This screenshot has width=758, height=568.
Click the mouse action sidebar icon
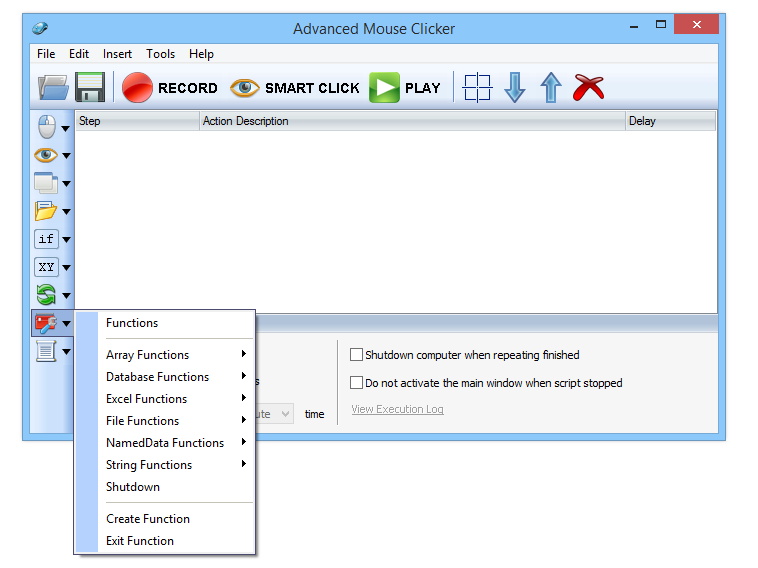[47, 127]
